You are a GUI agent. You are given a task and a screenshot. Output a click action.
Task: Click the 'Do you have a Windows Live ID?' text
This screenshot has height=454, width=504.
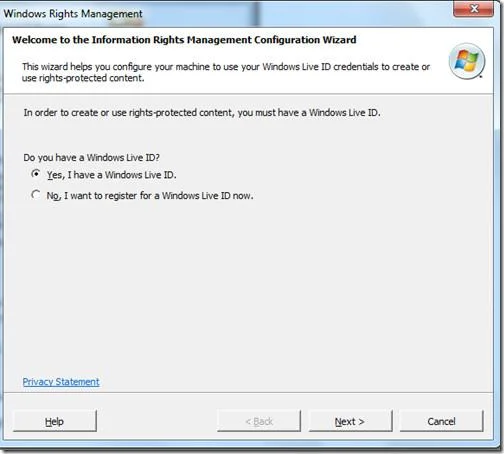point(92,157)
